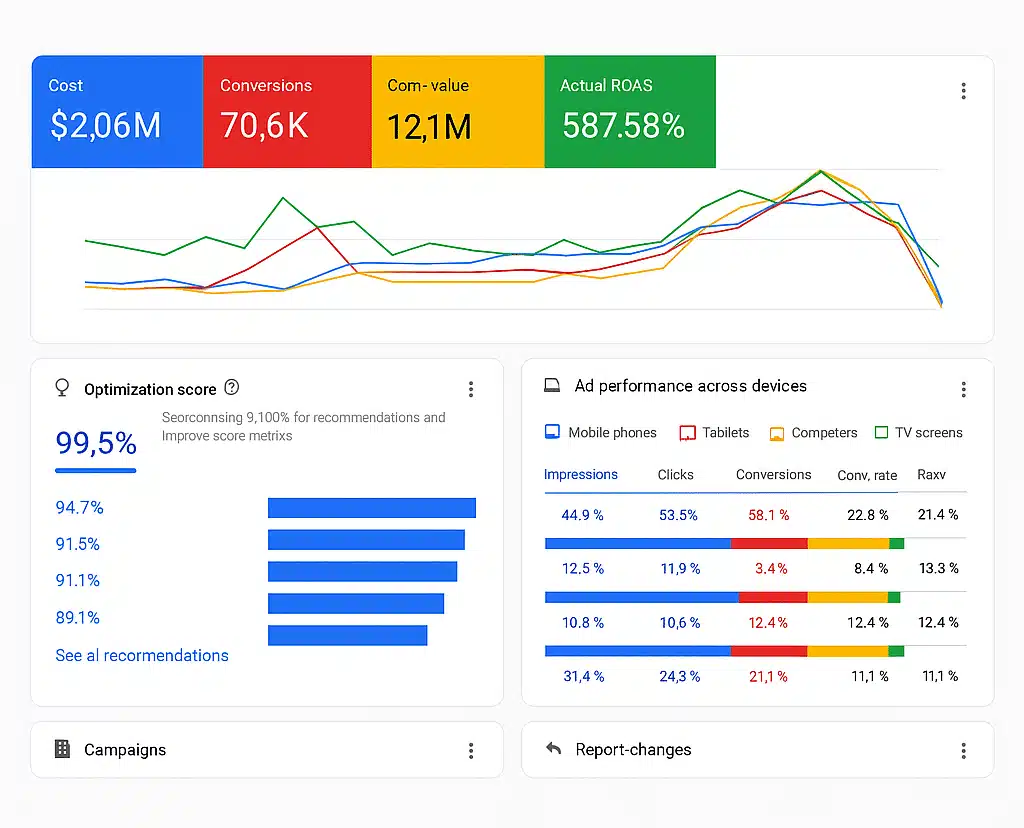The width and height of the screenshot is (1024, 828).
Task: Toggle the Tabilets legend checkbox
Action: tap(687, 433)
